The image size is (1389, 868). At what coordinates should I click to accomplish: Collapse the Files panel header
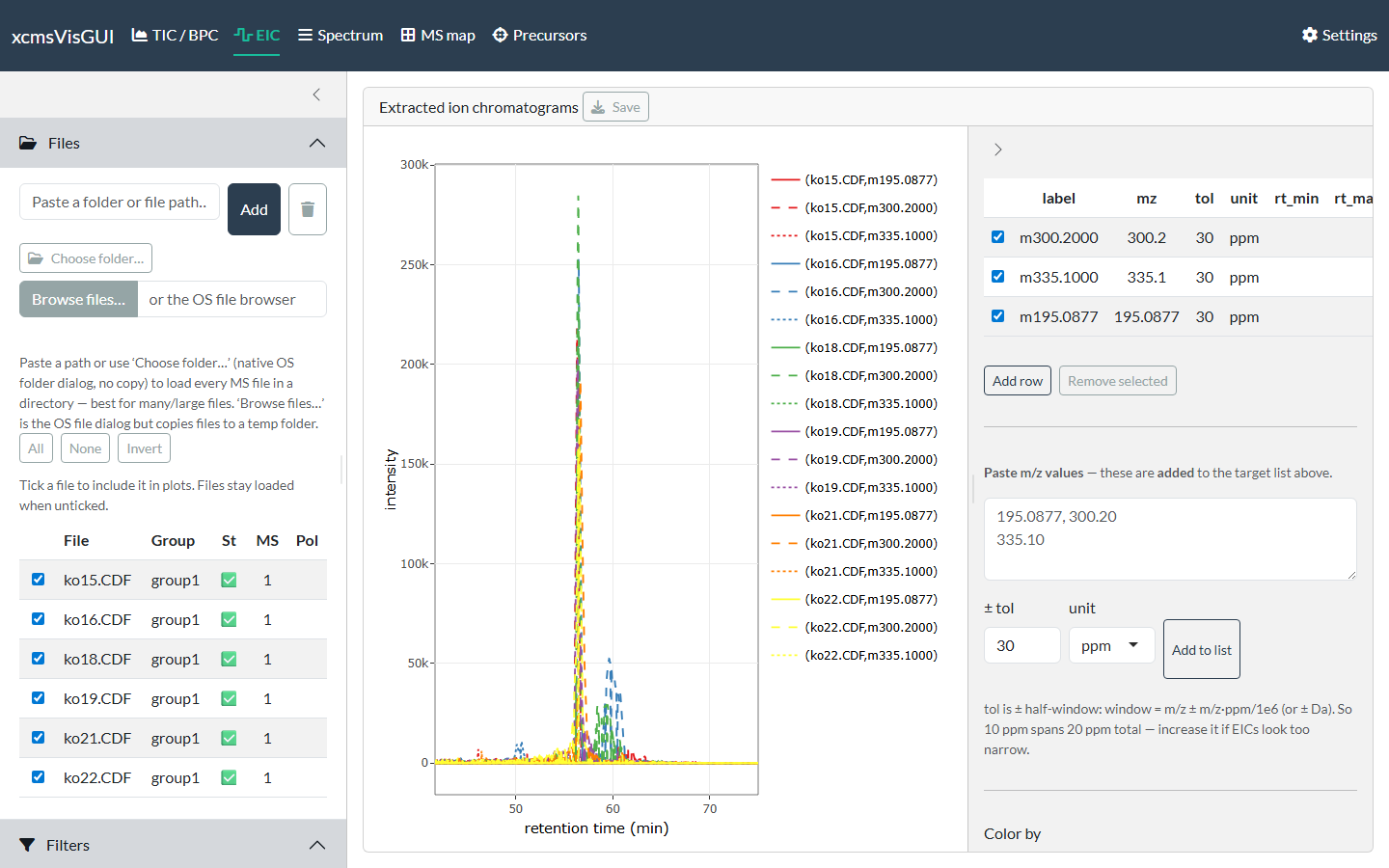pyautogui.click(x=173, y=143)
